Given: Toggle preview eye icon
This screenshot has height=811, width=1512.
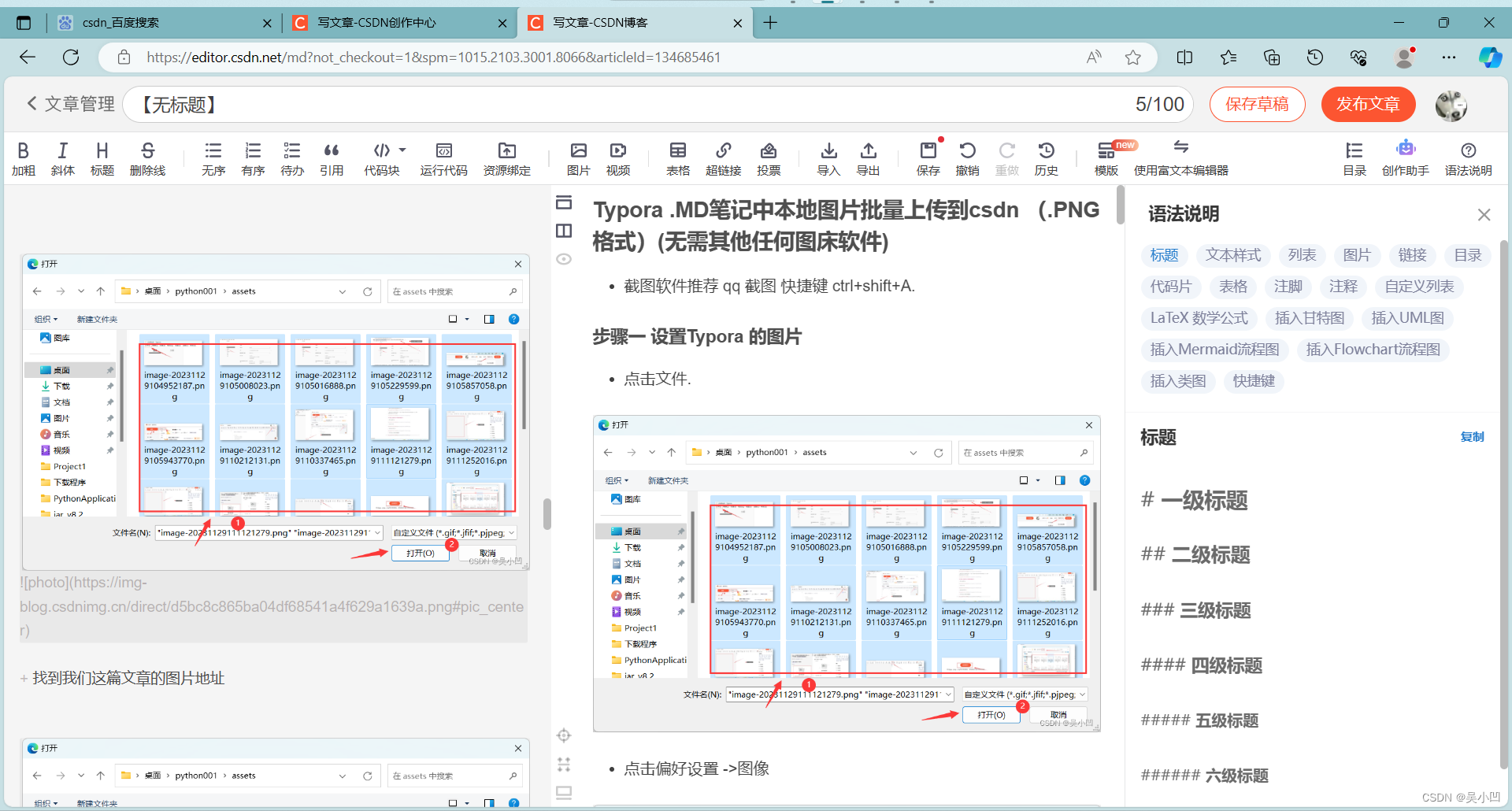Looking at the screenshot, I should [x=564, y=259].
